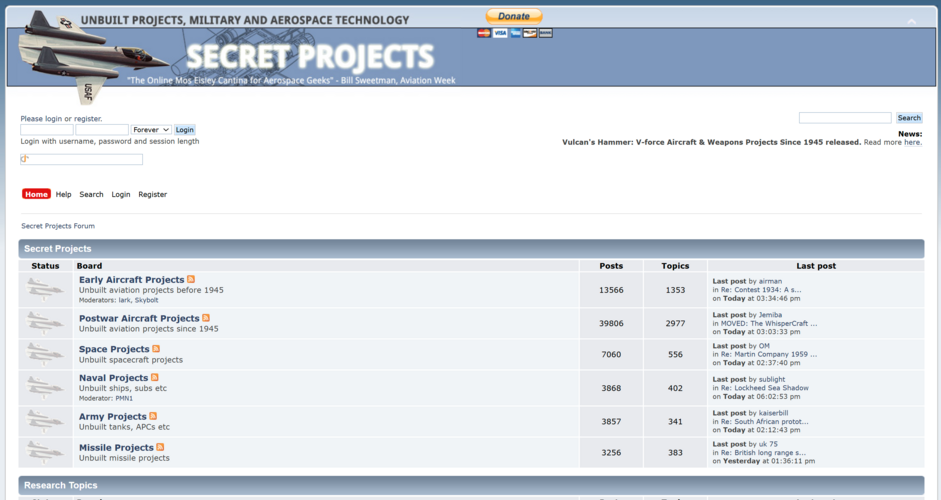Open last poster Jemiba's profile

point(771,315)
